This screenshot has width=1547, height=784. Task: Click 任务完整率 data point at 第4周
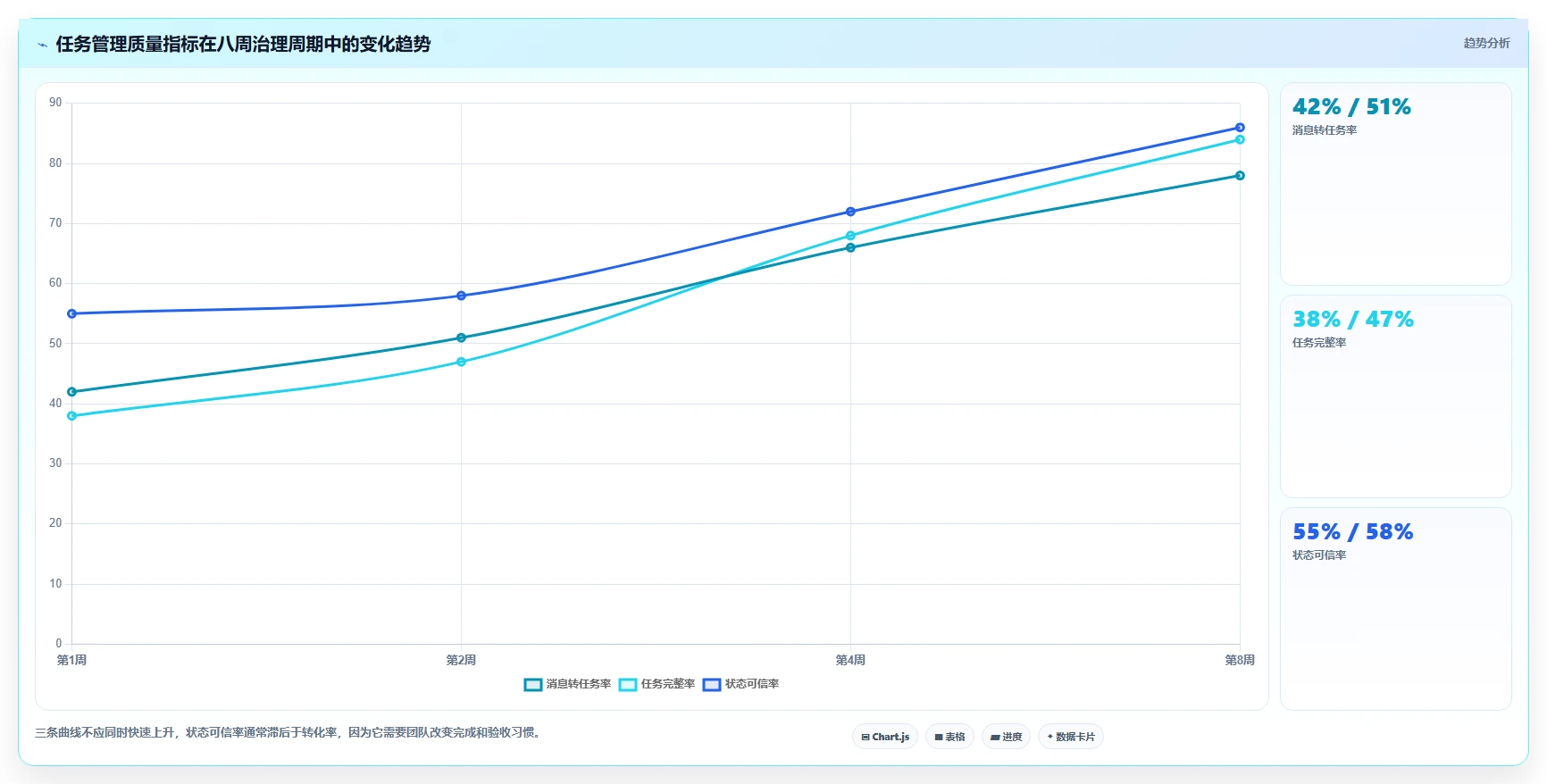point(850,236)
